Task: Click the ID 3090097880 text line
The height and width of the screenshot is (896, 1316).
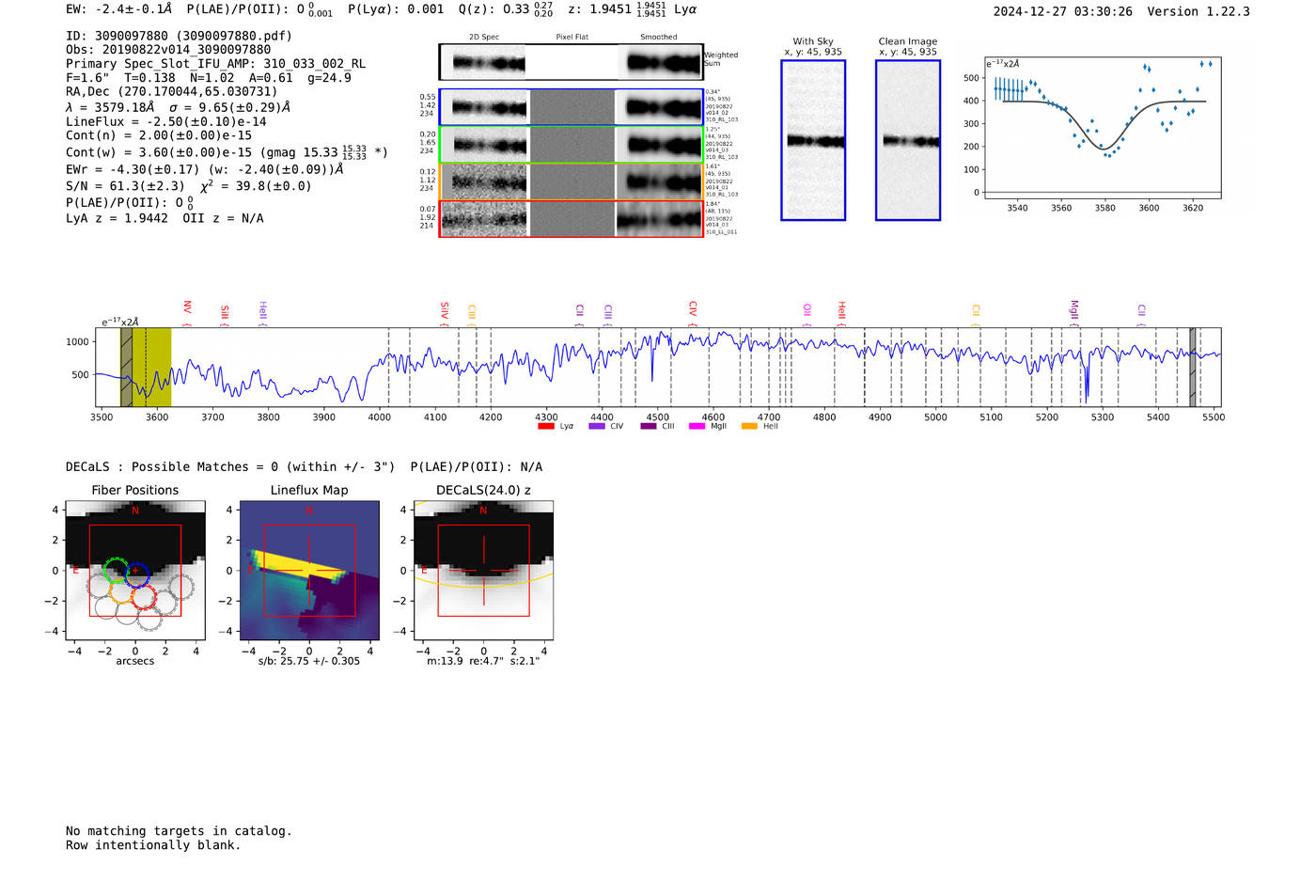Action: point(179,36)
